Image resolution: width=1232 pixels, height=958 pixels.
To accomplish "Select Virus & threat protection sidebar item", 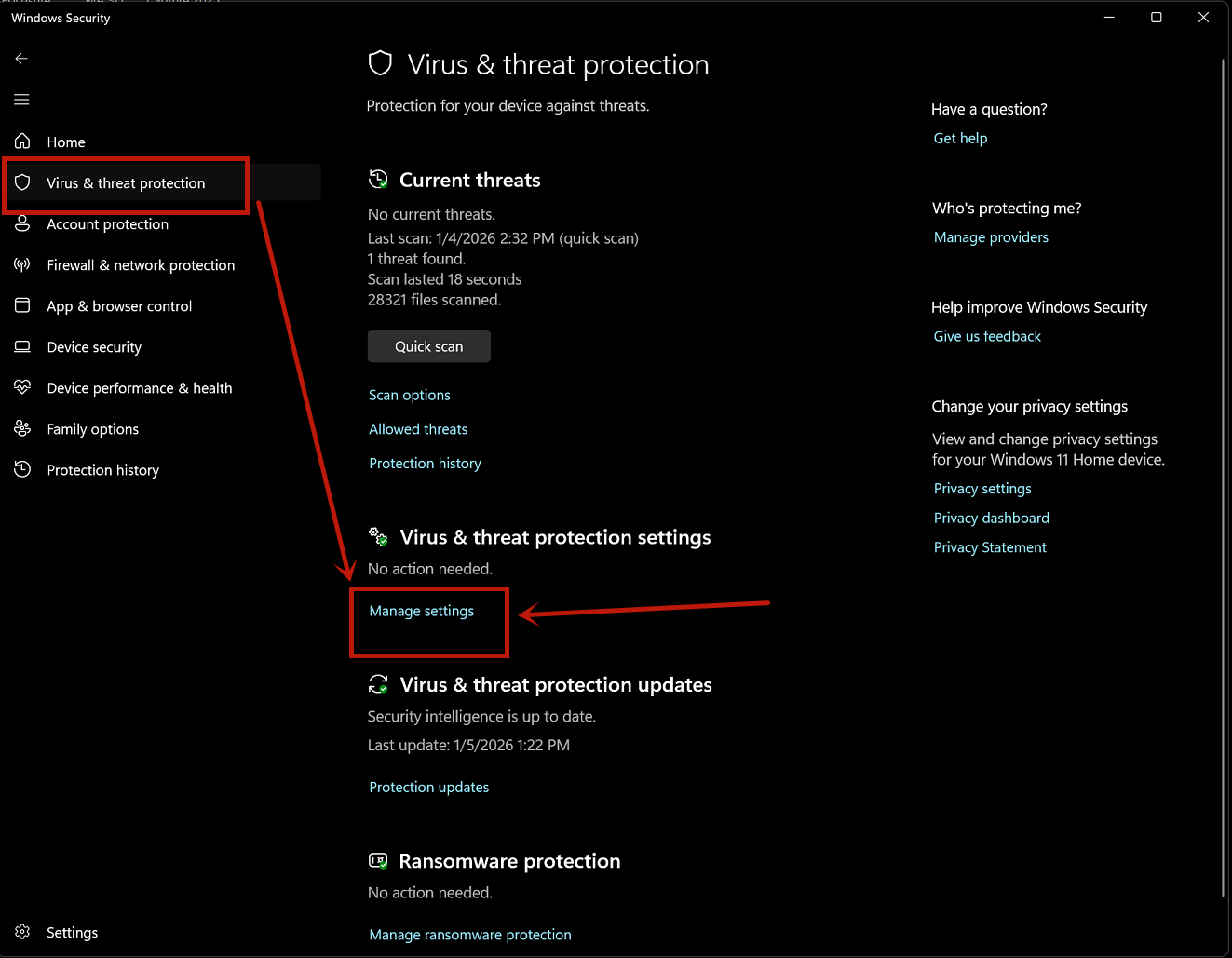I will pos(126,183).
